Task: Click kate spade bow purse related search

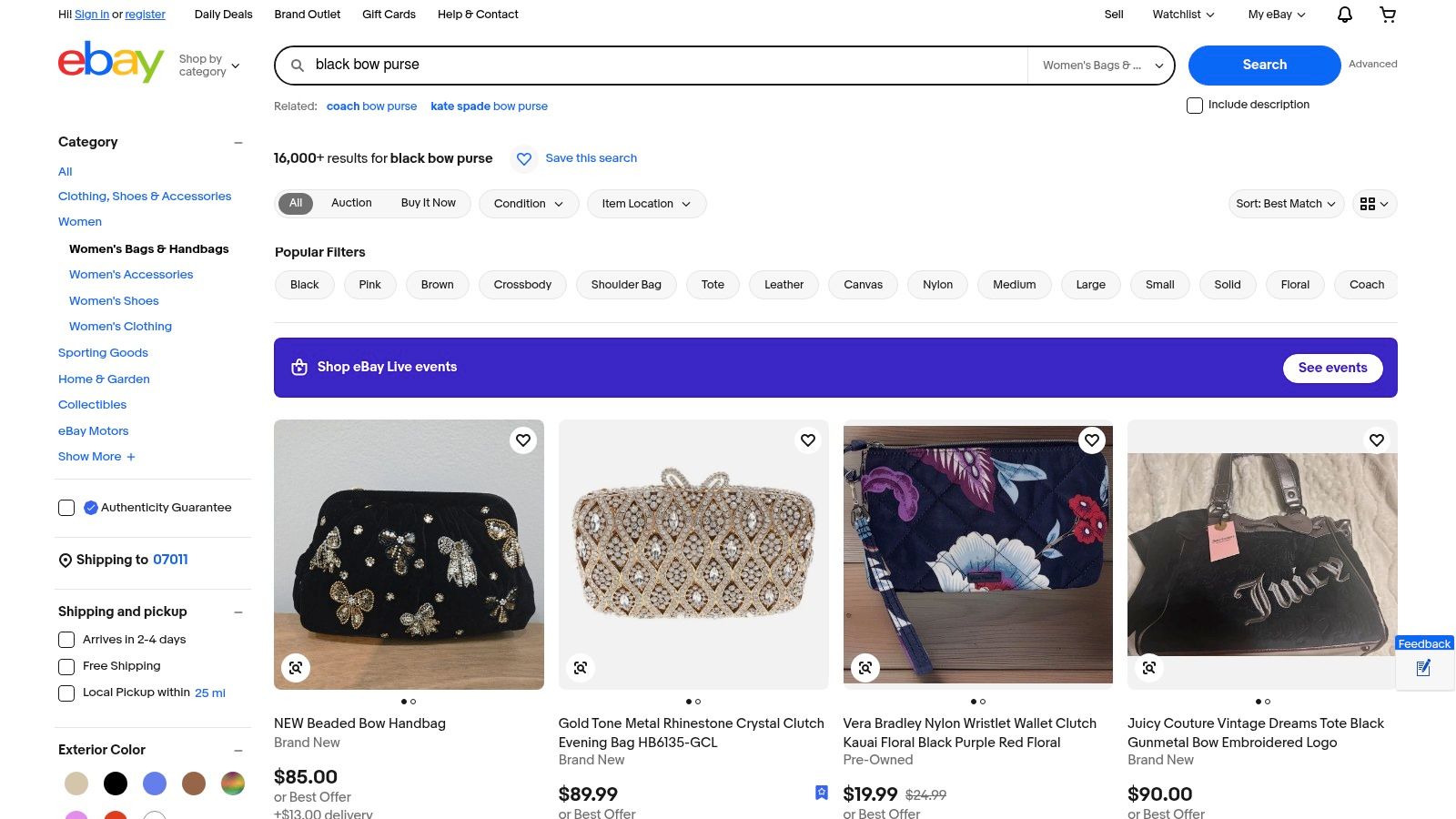Action: tap(489, 106)
